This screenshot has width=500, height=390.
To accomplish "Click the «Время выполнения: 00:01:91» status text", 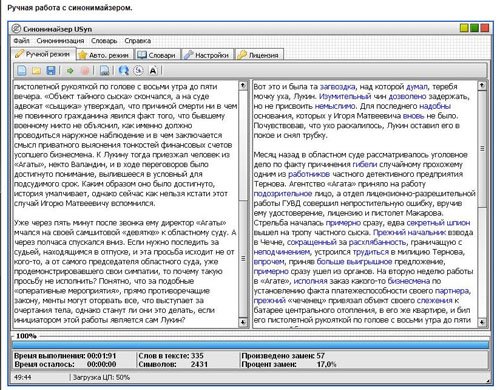I will click(65, 356).
